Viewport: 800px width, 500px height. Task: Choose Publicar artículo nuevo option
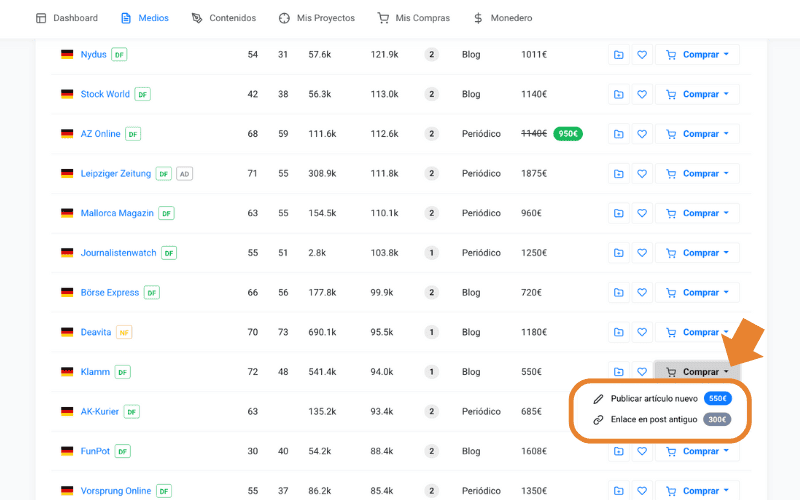coord(662,398)
